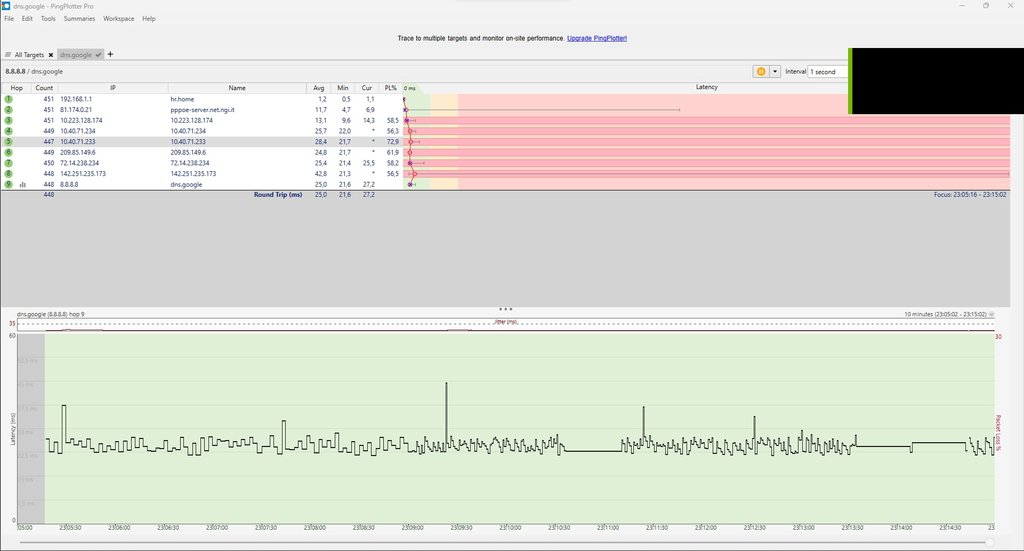
Task: Open the dropdown arrow beside the pause button
Action: [x=774, y=72]
